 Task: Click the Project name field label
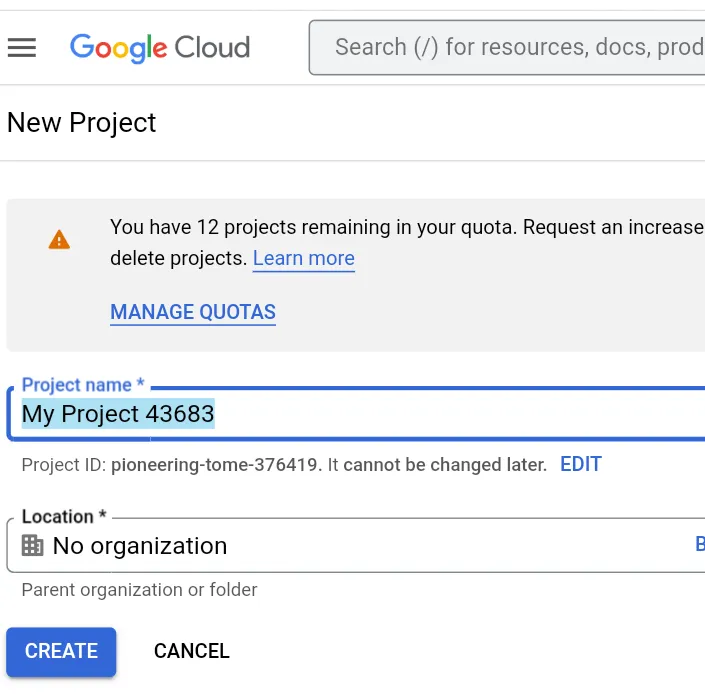(x=83, y=385)
